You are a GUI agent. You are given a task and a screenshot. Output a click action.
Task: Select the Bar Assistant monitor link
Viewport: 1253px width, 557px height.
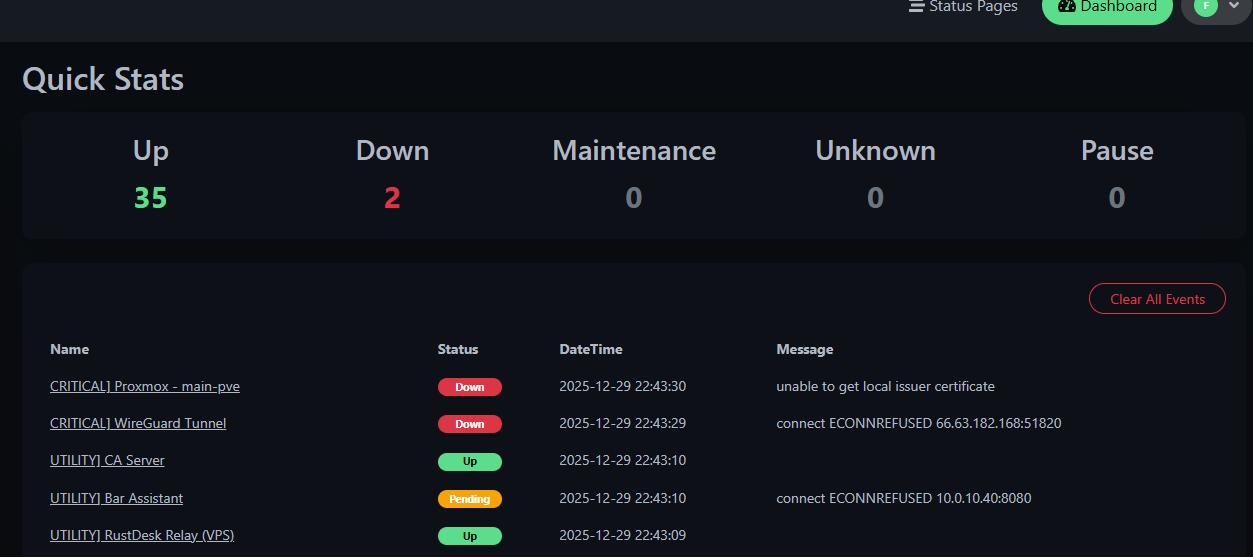click(116, 498)
